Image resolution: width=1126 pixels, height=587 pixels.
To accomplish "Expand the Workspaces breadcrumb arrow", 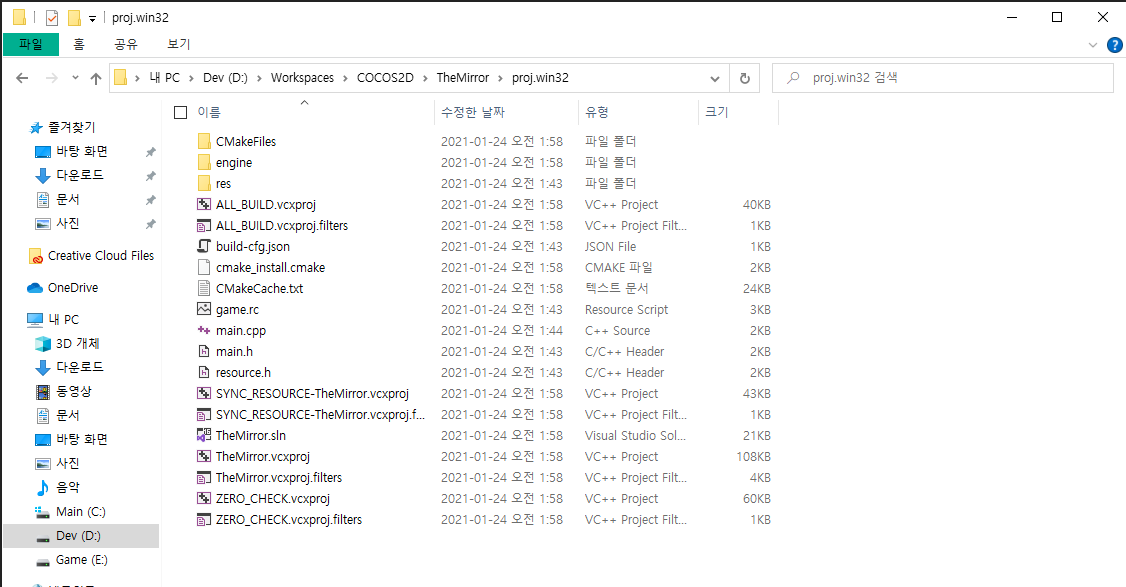I will pos(345,78).
